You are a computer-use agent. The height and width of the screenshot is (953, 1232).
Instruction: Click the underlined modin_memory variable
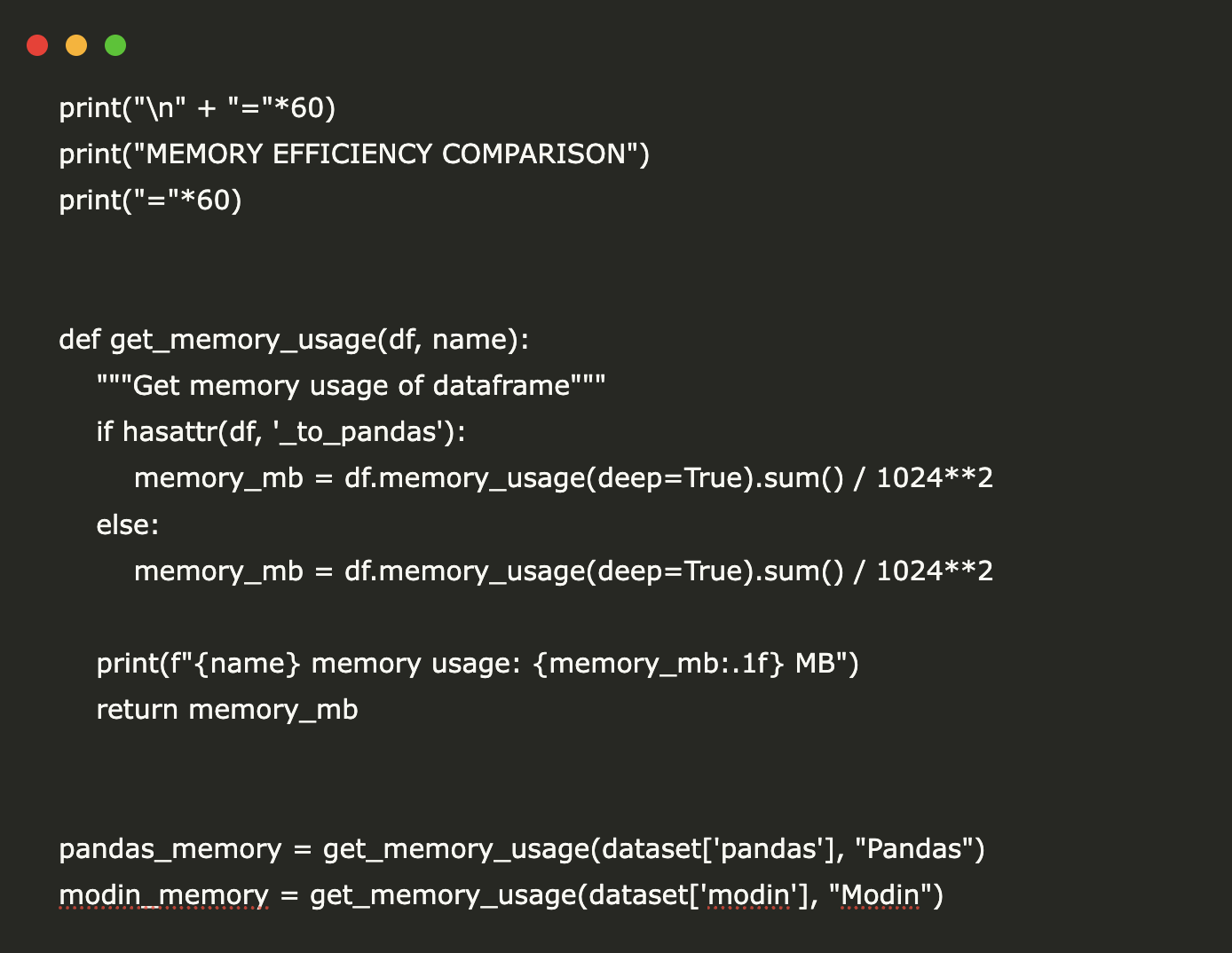click(x=163, y=895)
